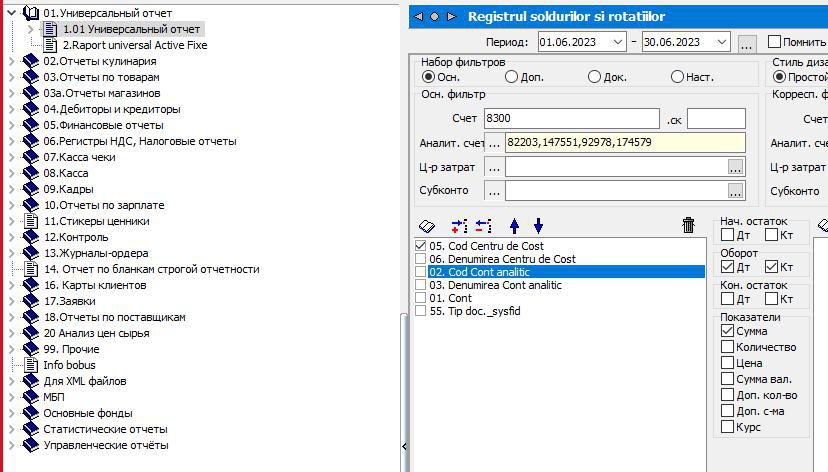This screenshot has height=472, width=828.
Task: Click ellipsis button left of Субконто field
Action: point(494,191)
